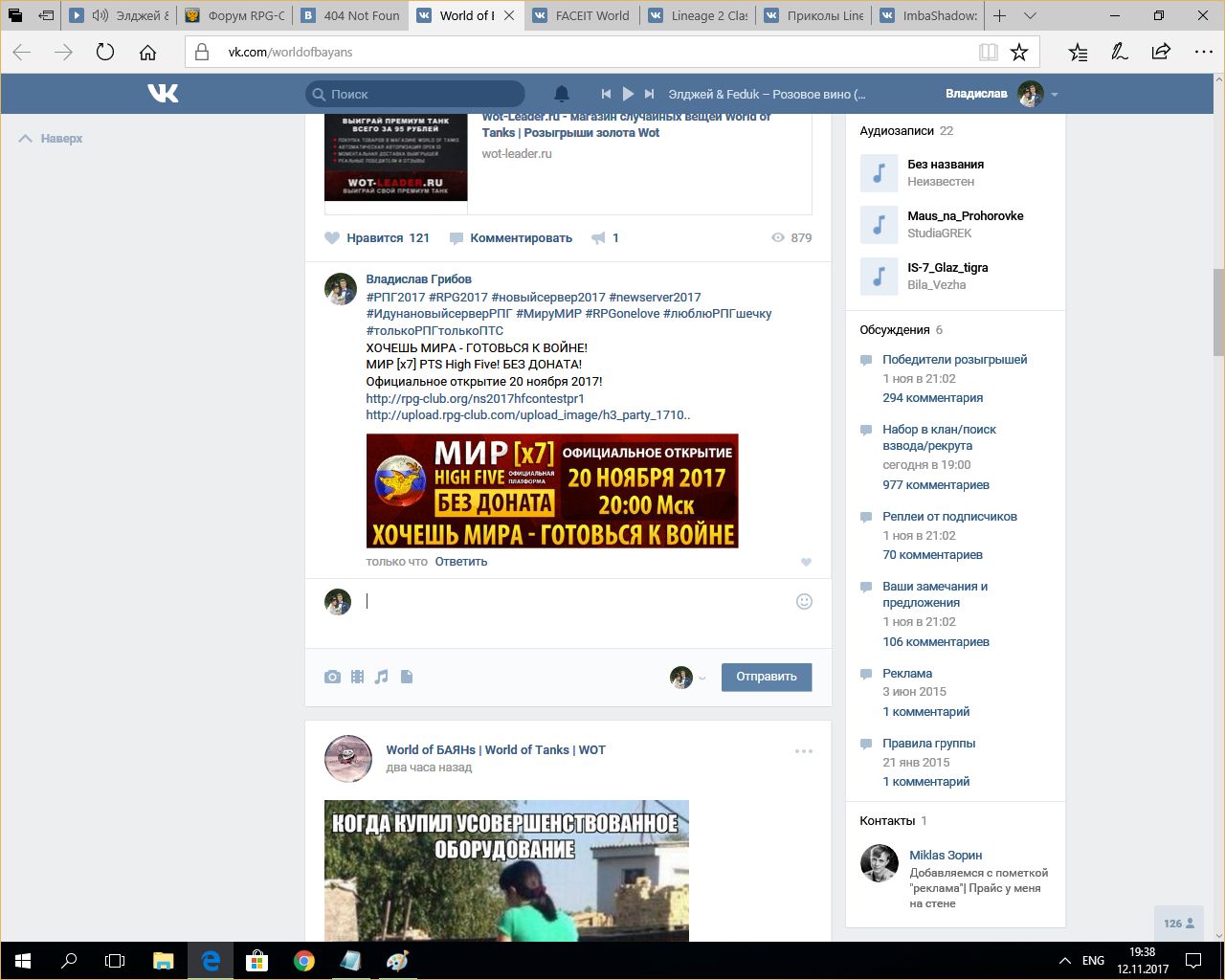
Task: Open the Владислав profile dropdown menu
Action: point(1001,94)
